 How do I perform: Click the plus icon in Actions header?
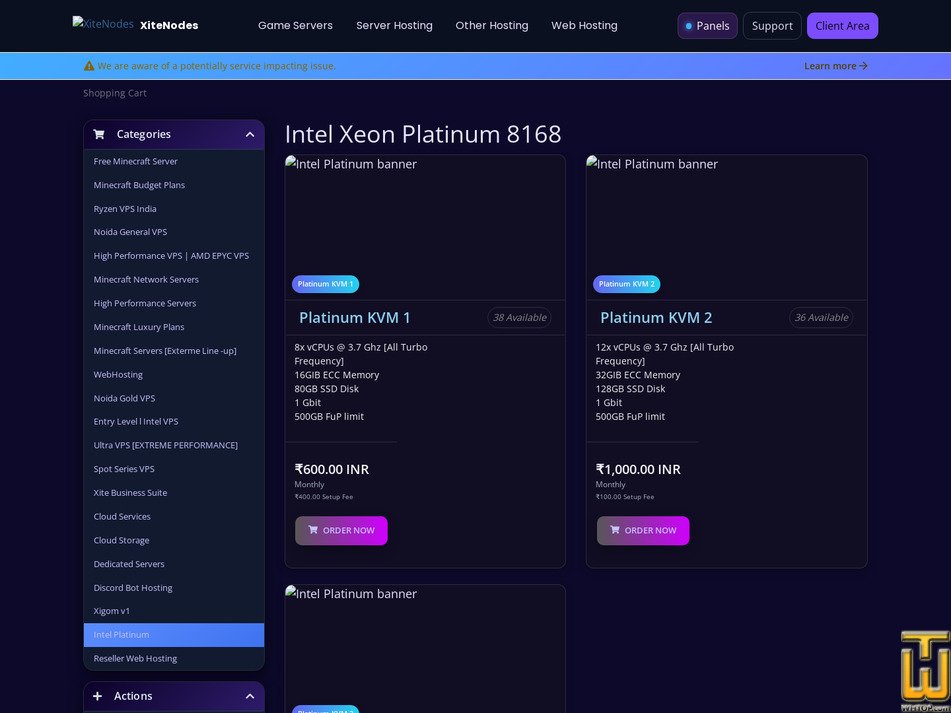point(98,696)
